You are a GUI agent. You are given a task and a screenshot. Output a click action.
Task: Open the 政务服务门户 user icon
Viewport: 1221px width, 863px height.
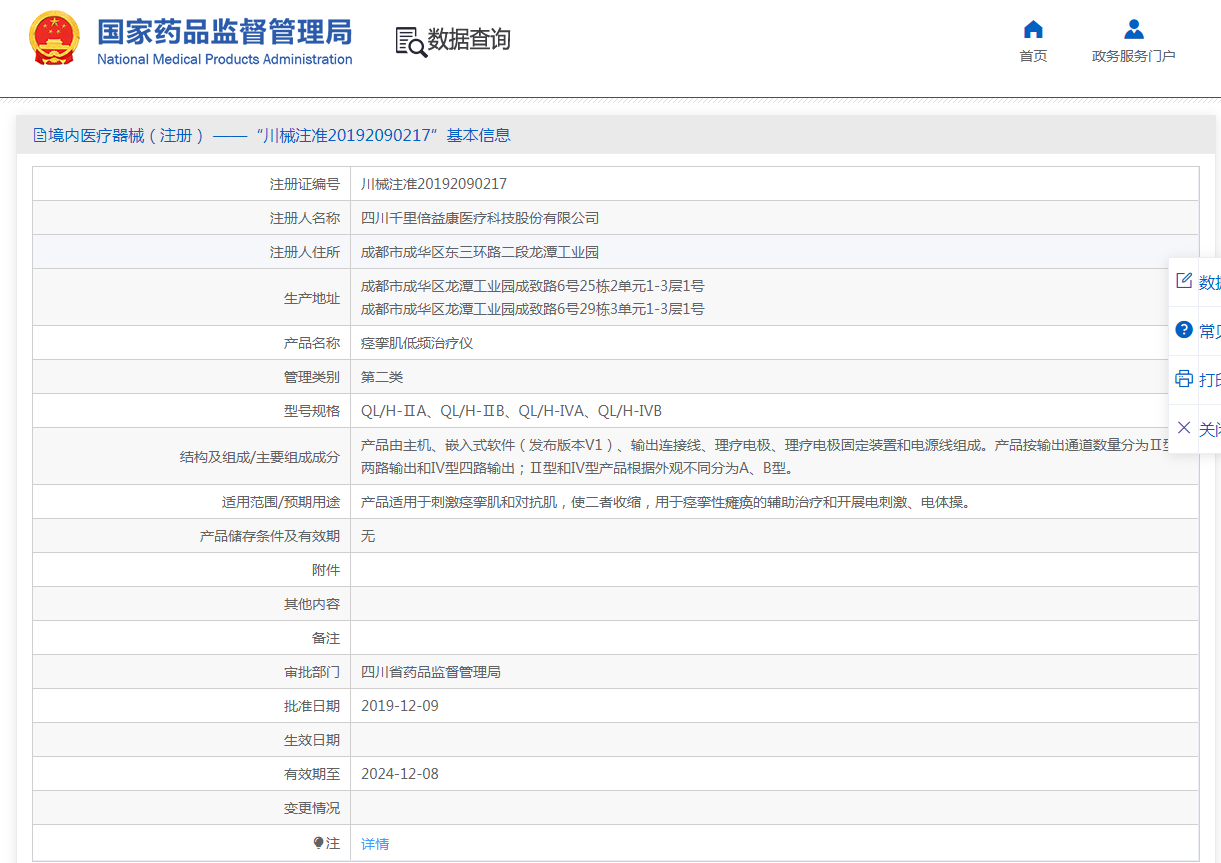[1133, 29]
